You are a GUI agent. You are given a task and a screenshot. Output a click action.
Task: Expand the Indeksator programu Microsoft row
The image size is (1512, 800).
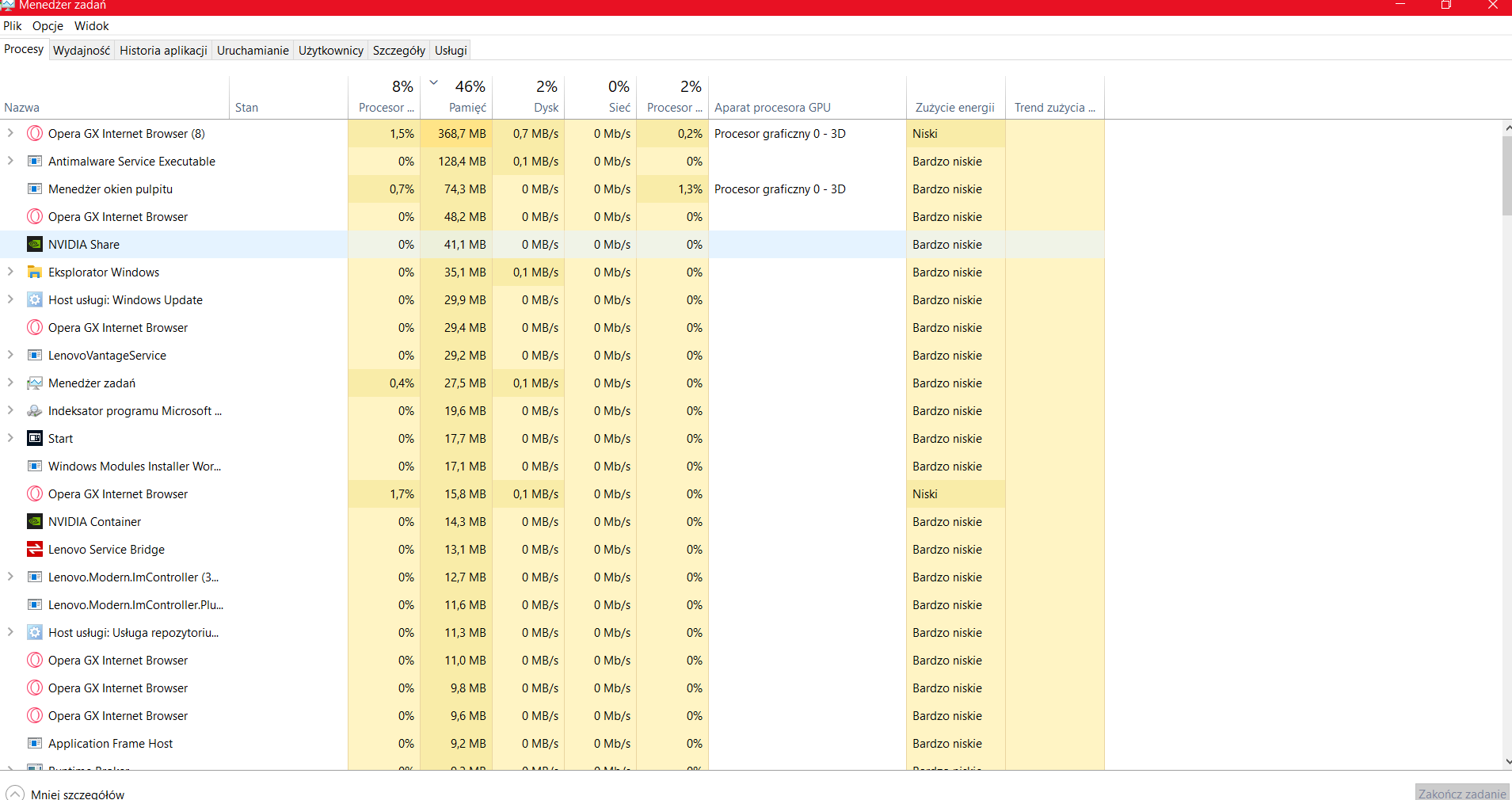click(10, 410)
